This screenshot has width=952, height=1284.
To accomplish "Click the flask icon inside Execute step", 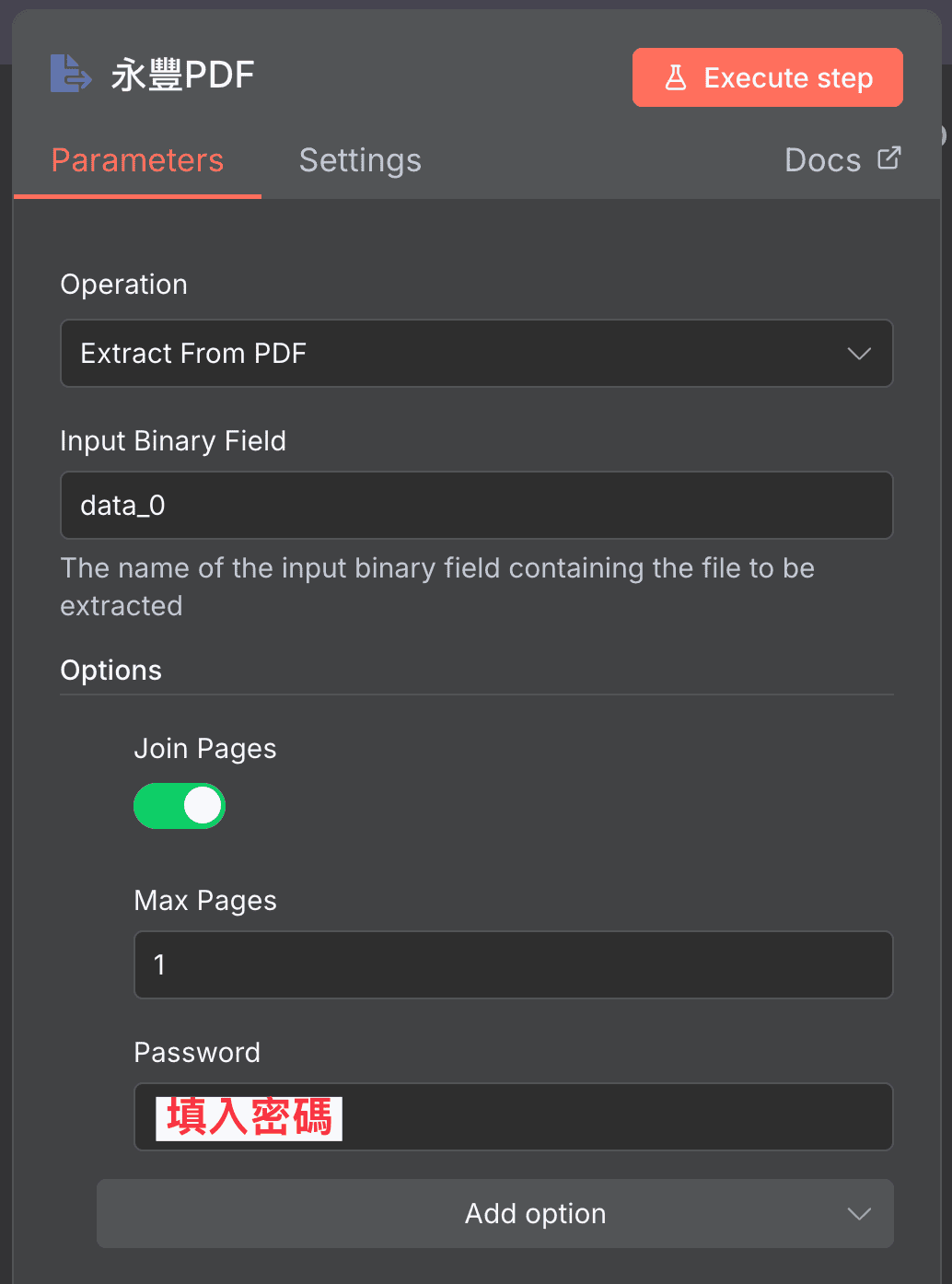I will (x=677, y=77).
